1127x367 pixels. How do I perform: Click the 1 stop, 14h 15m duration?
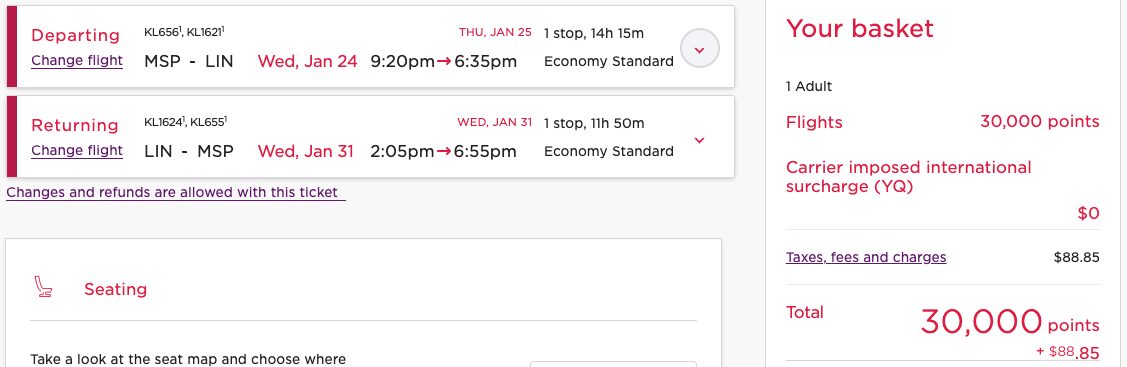pyautogui.click(x=594, y=33)
